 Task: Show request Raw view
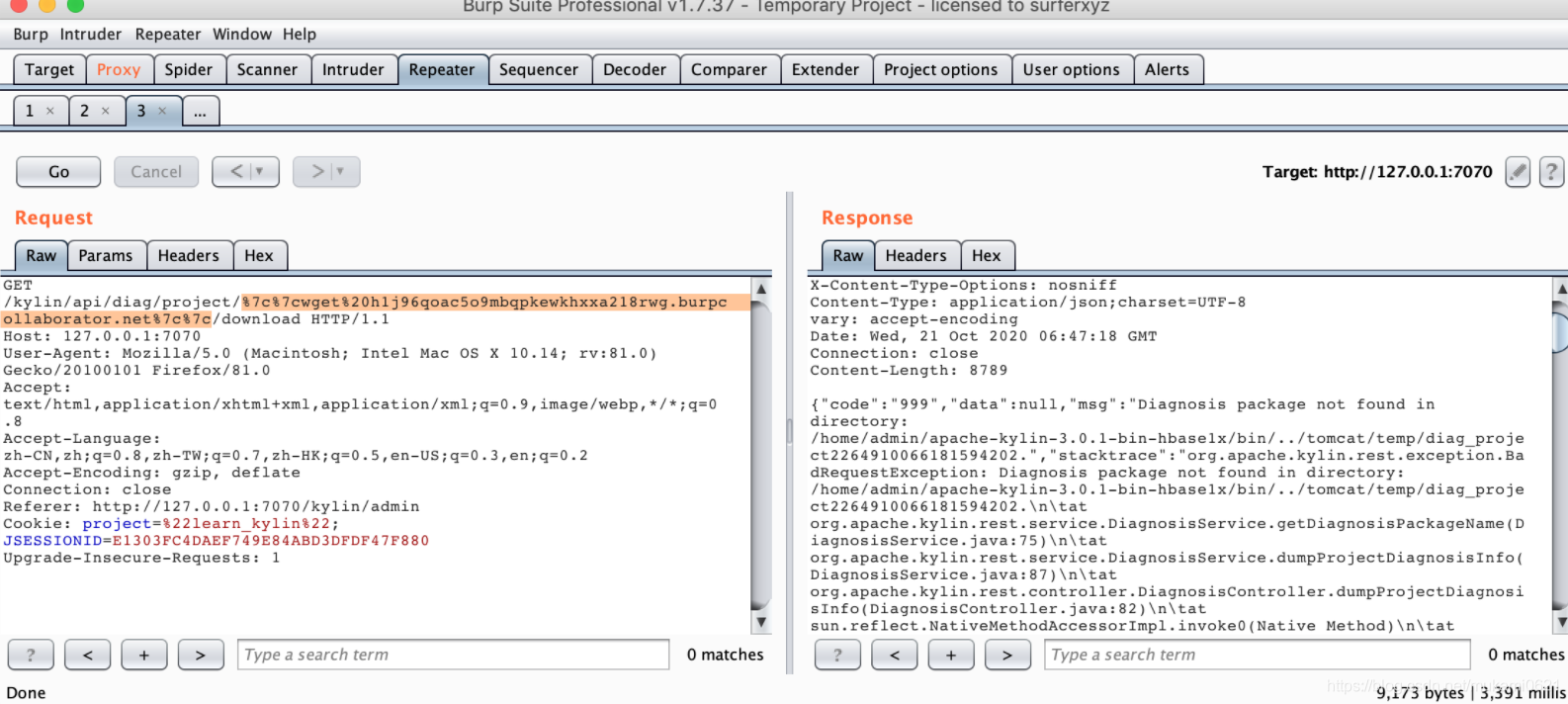(x=42, y=256)
